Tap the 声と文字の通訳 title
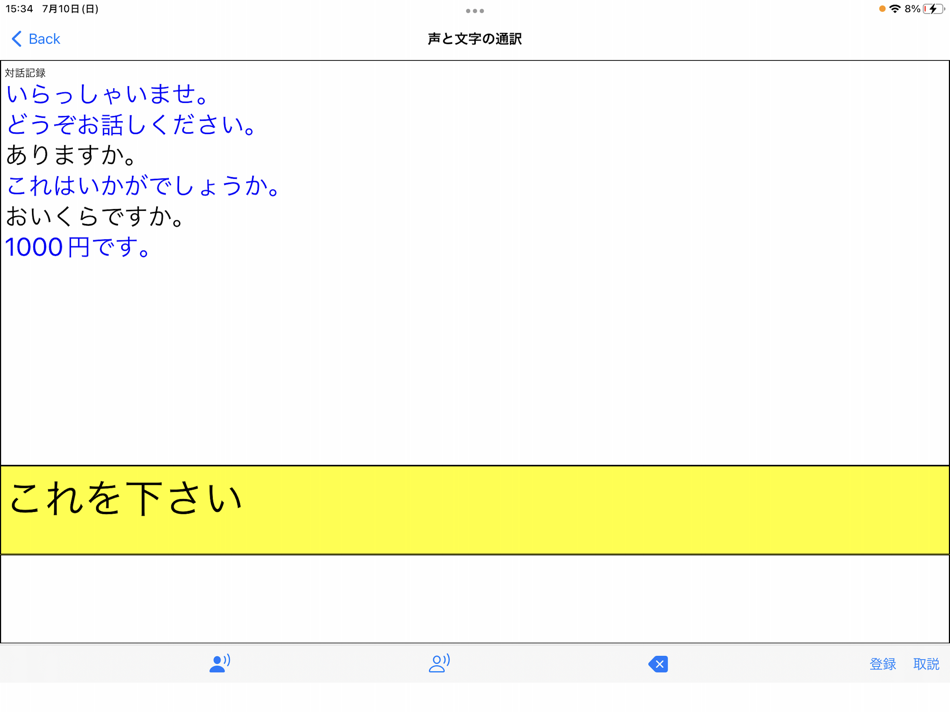Screen dimensions: 950x712 click(475, 38)
